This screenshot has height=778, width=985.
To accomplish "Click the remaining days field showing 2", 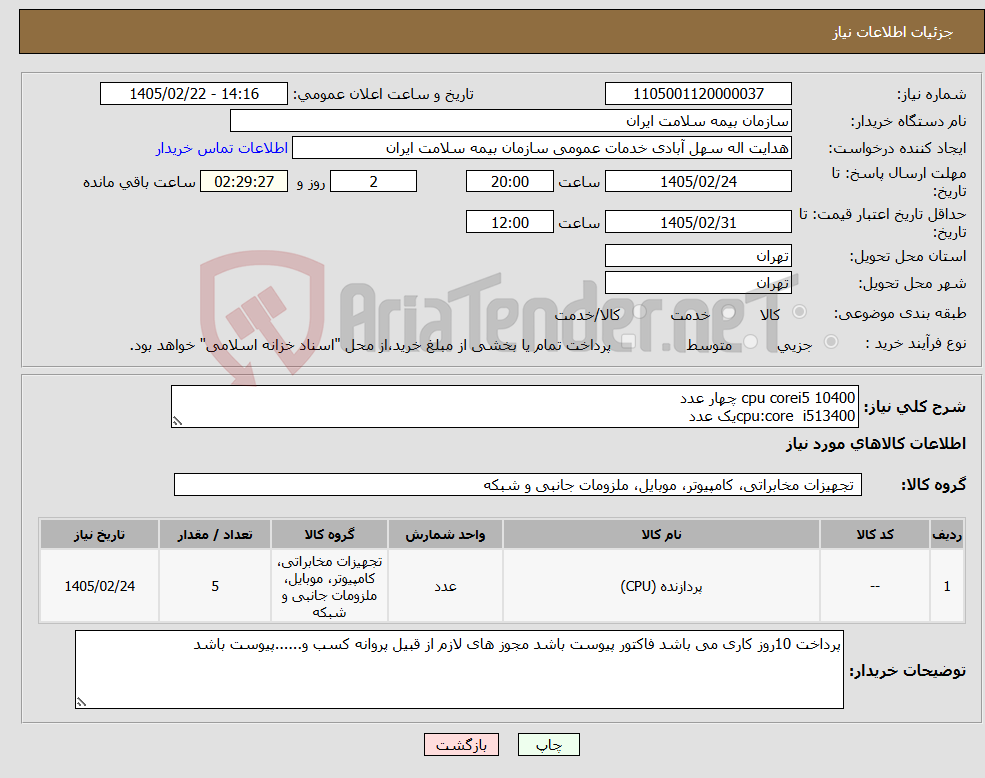I will (x=373, y=182).
